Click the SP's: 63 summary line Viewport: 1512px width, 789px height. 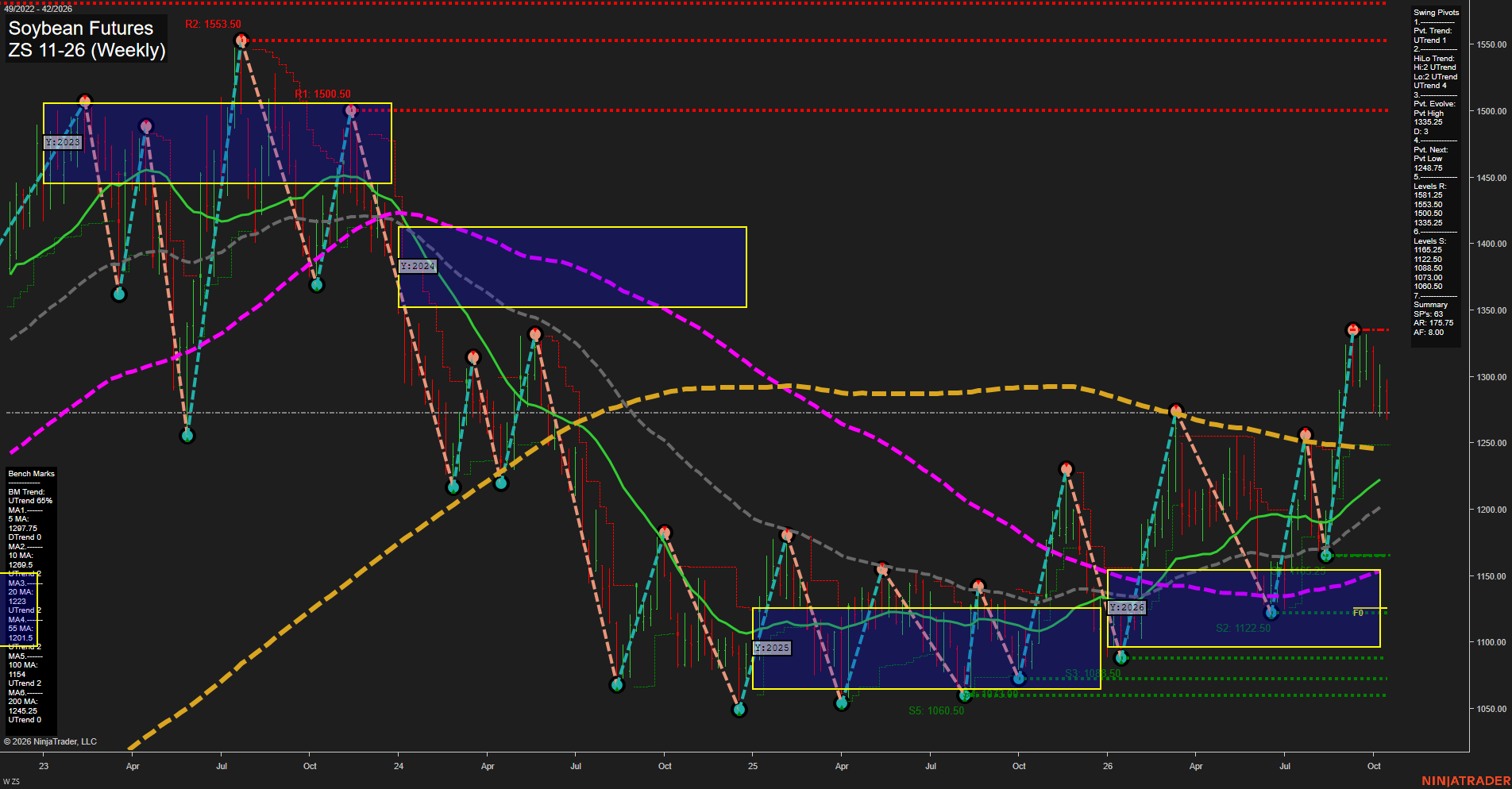1428,314
